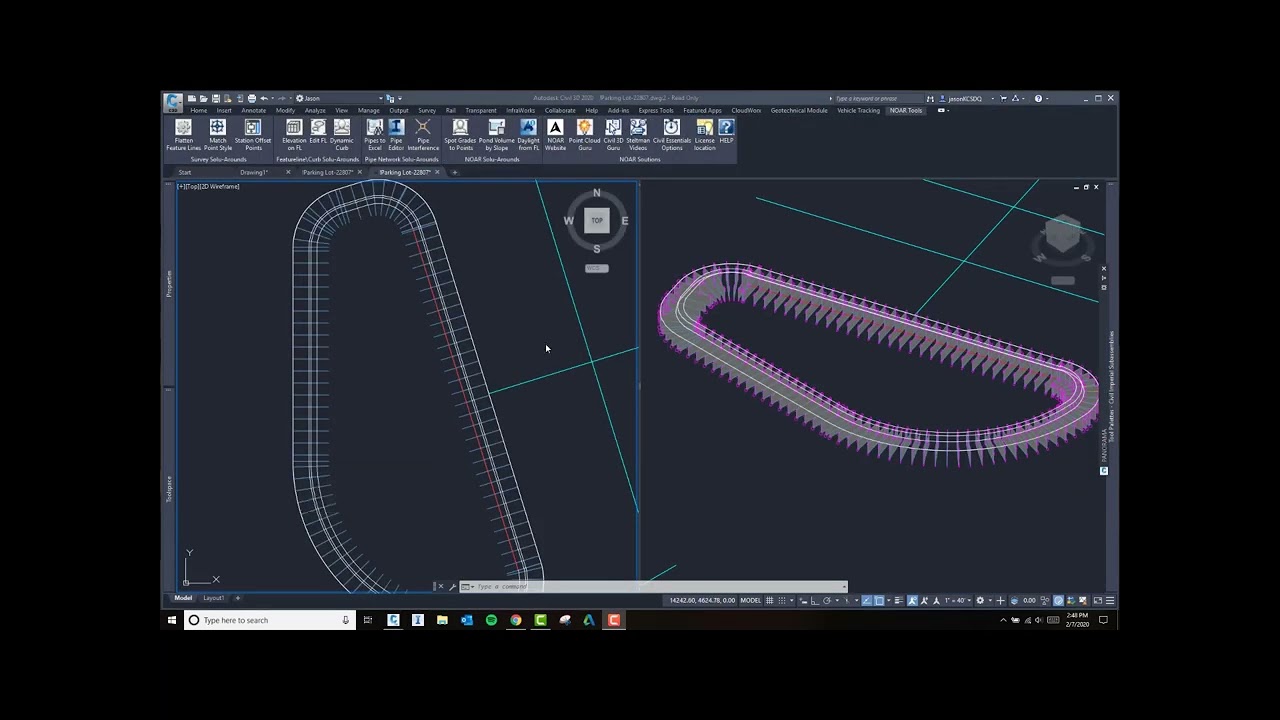Viewport: 1280px width, 720px height.
Task: Toggle annotation visibility in status bar
Action: coord(912,600)
